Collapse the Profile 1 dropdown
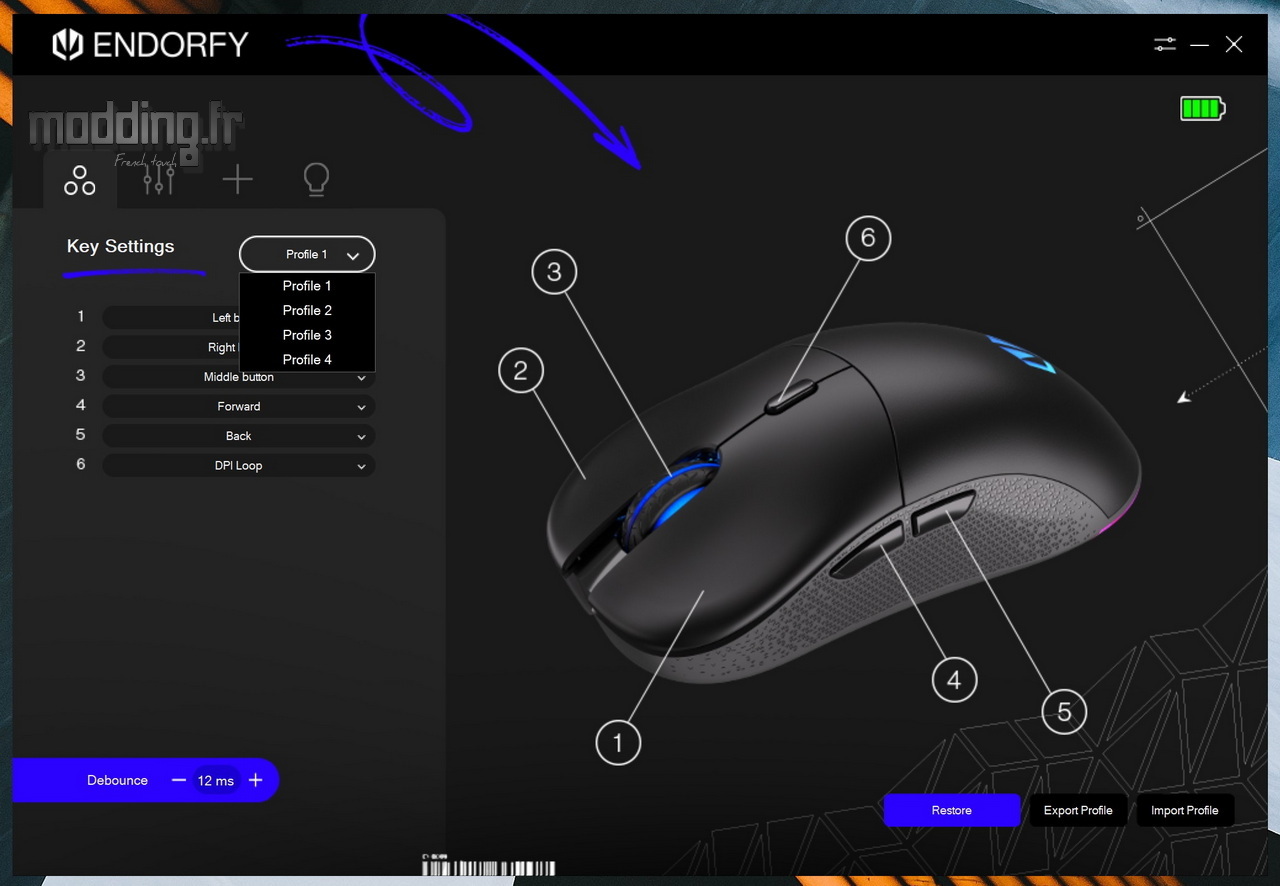 [x=307, y=254]
